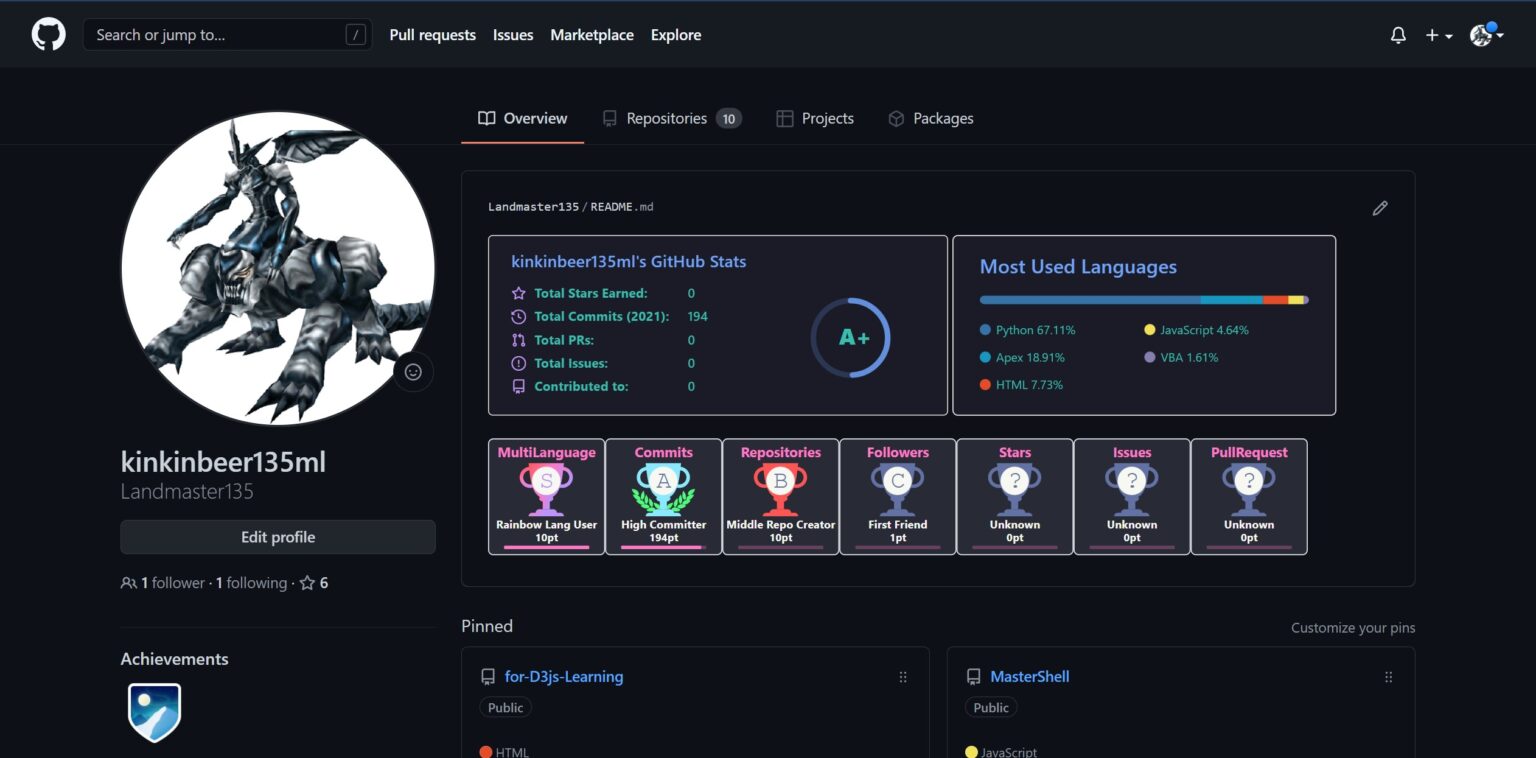Click the First Friend trophy
Image resolution: width=1536 pixels, height=758 pixels.
click(897, 495)
